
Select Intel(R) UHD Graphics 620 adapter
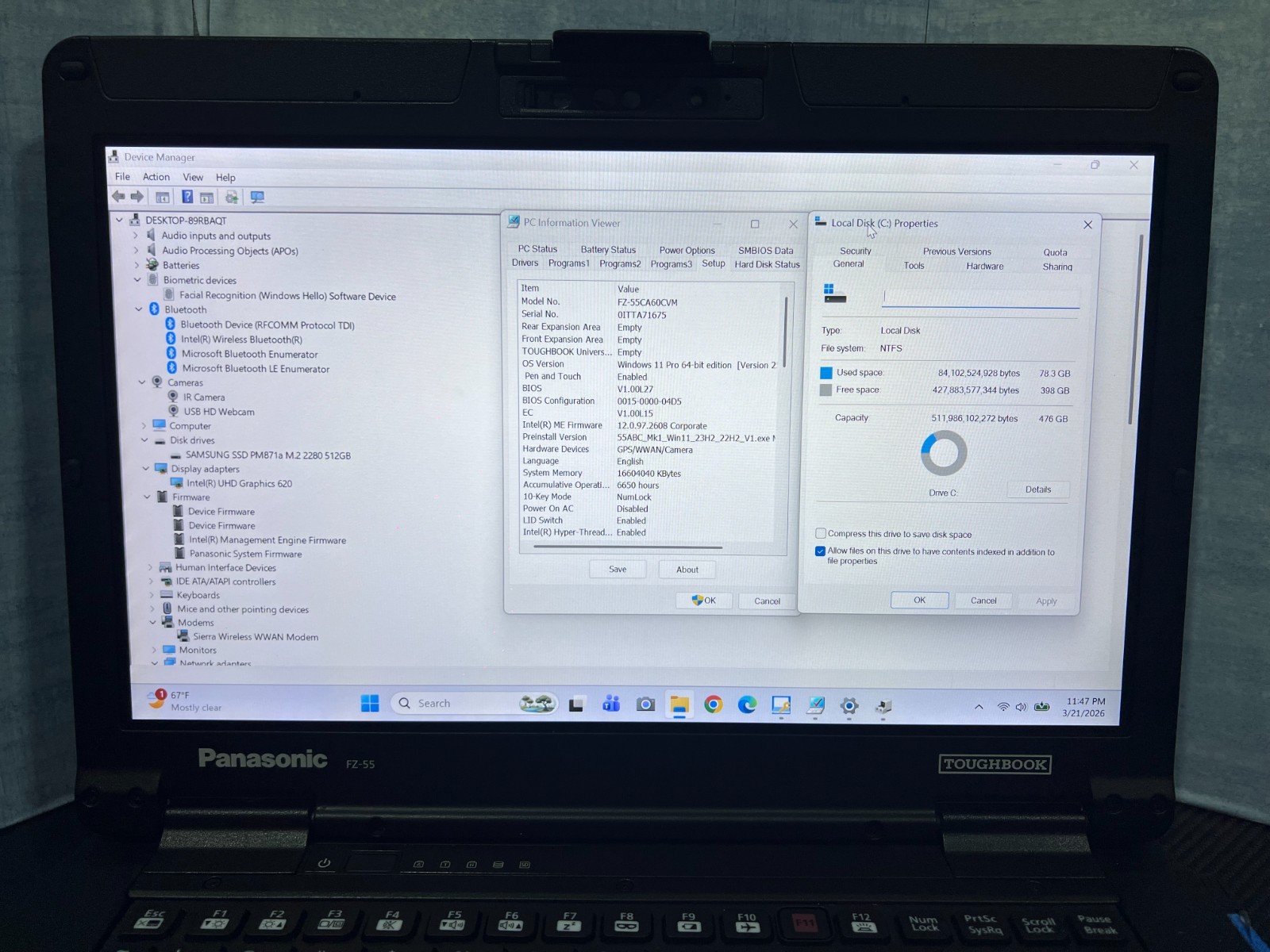pyautogui.click(x=239, y=483)
